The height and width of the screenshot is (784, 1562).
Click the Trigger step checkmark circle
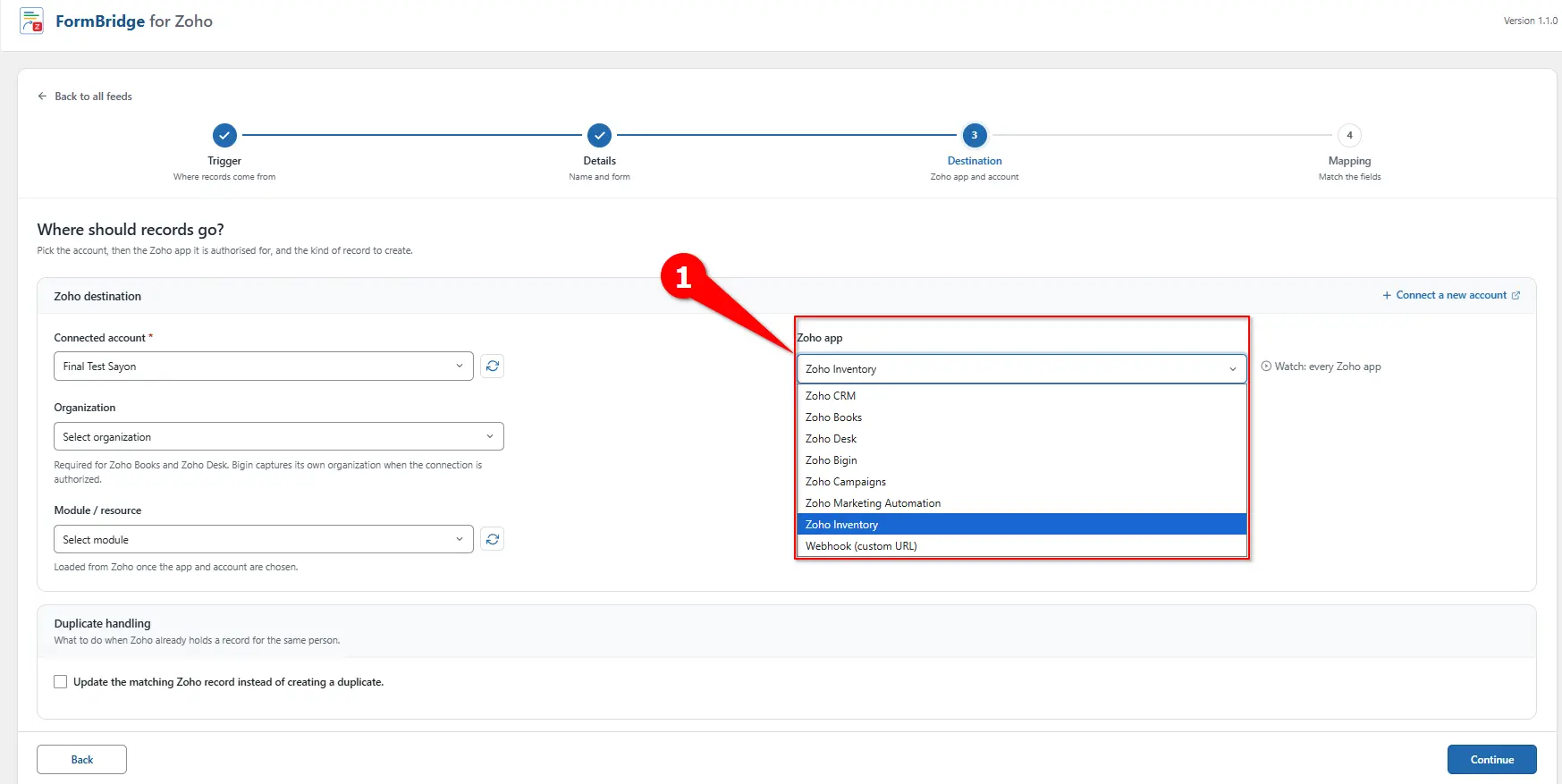224,136
